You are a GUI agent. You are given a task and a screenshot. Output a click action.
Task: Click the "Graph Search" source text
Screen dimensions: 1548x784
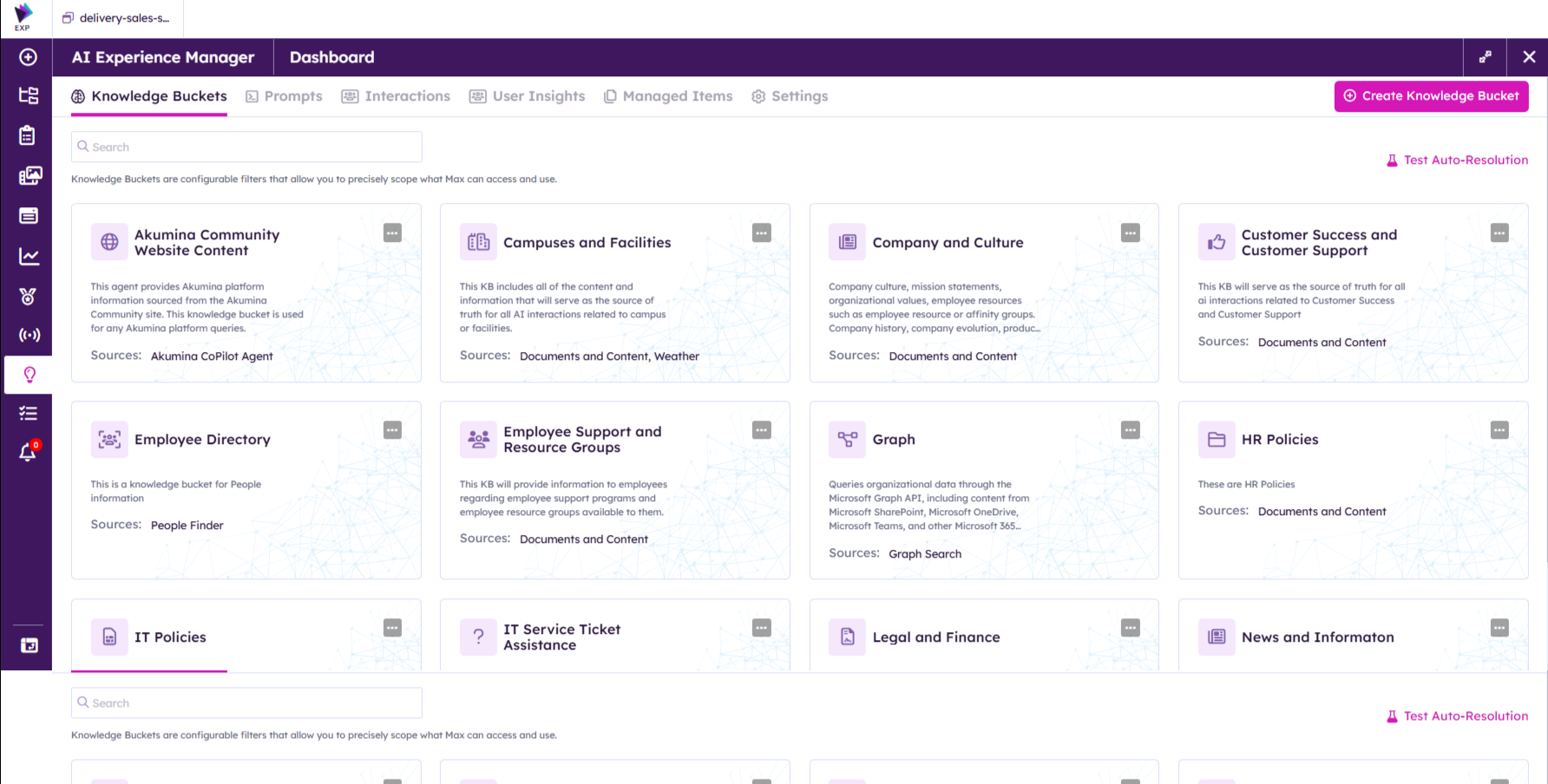coord(925,554)
